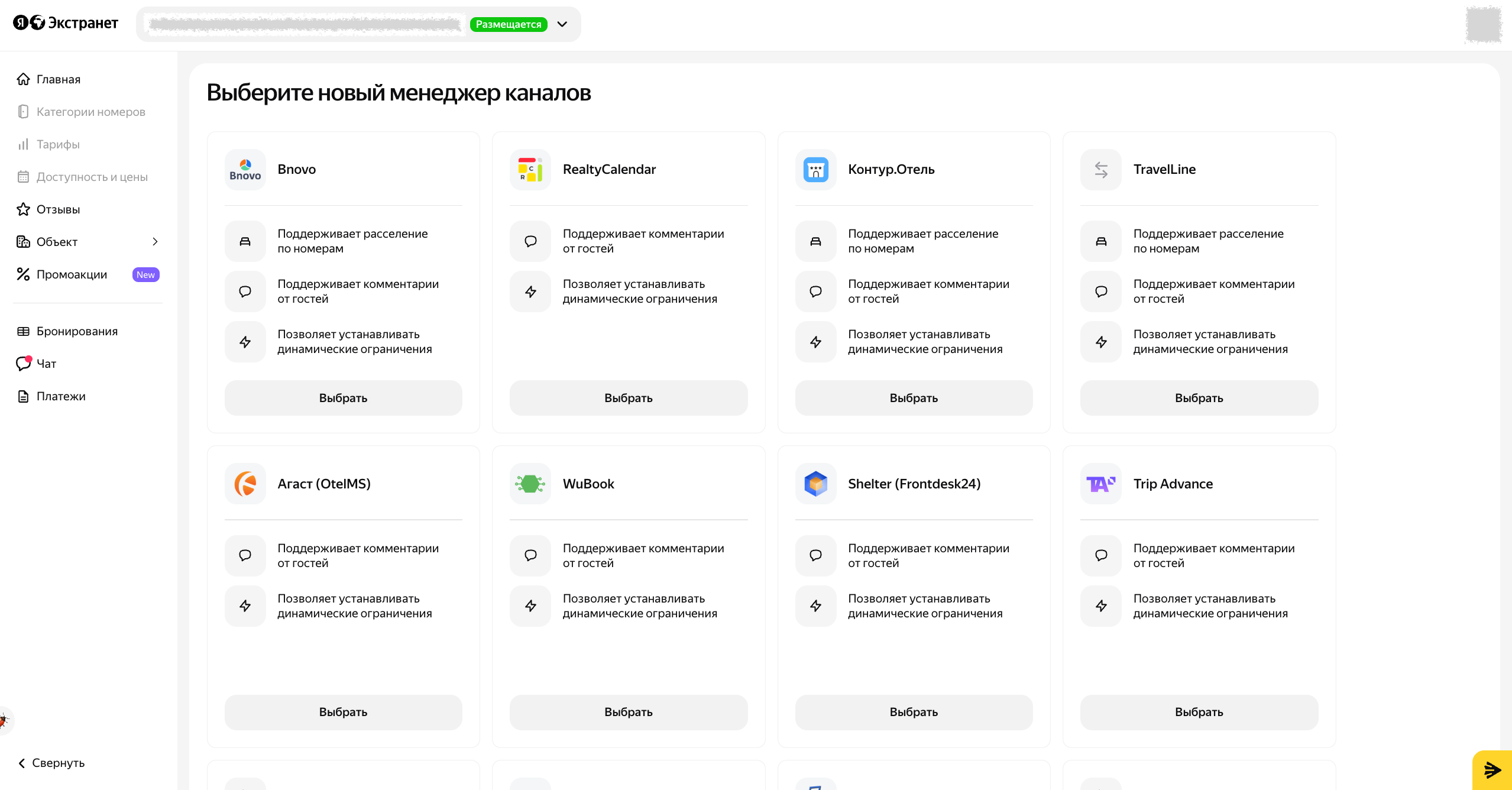Click the Bnovo logo icon
Screen dimensions: 1512x790
(245, 170)
